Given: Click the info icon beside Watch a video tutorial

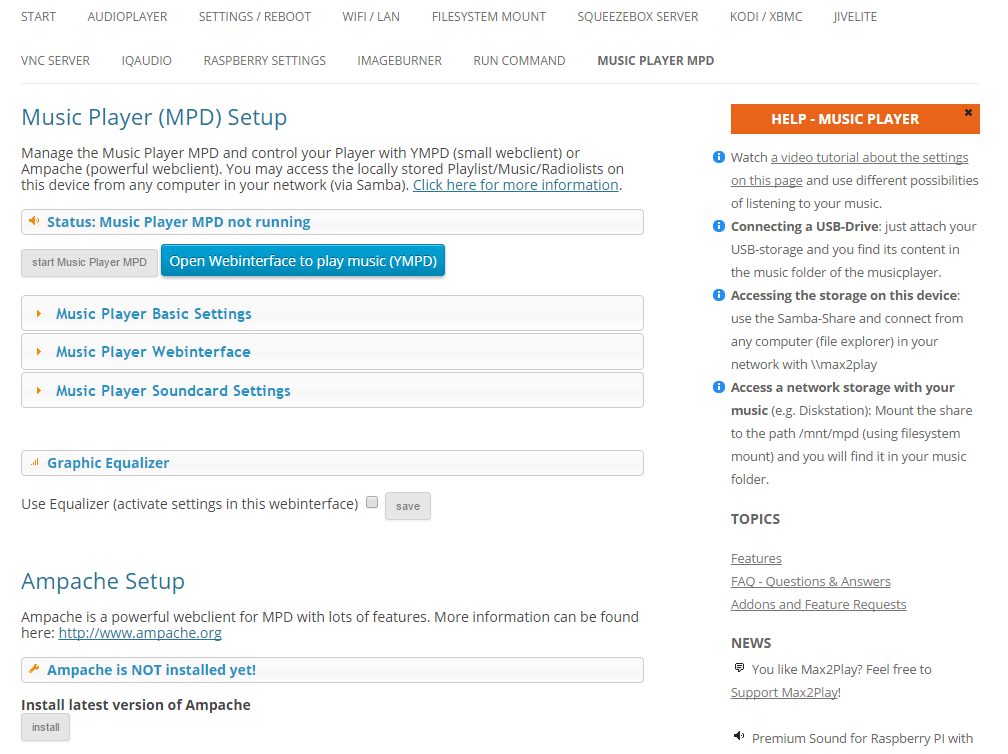Looking at the screenshot, I should coord(719,157).
